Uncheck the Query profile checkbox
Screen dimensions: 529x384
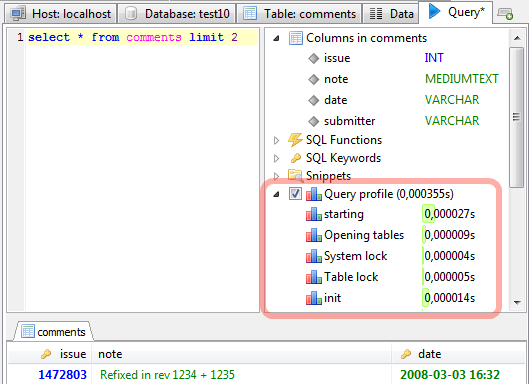point(295,194)
